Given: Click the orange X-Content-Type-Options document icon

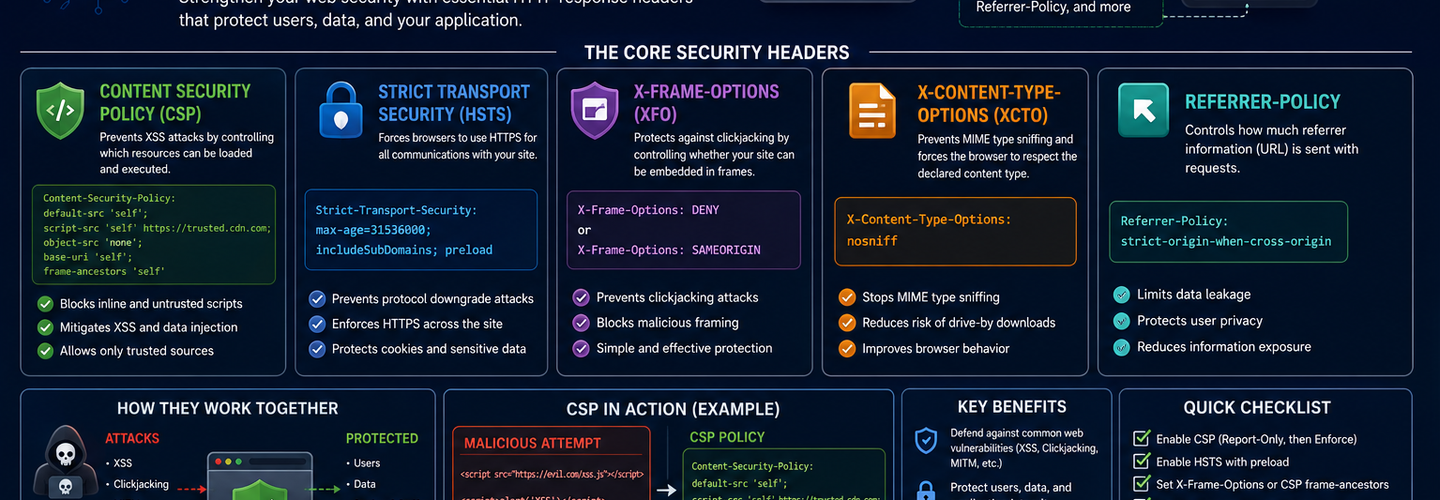Looking at the screenshot, I should pos(873,110).
